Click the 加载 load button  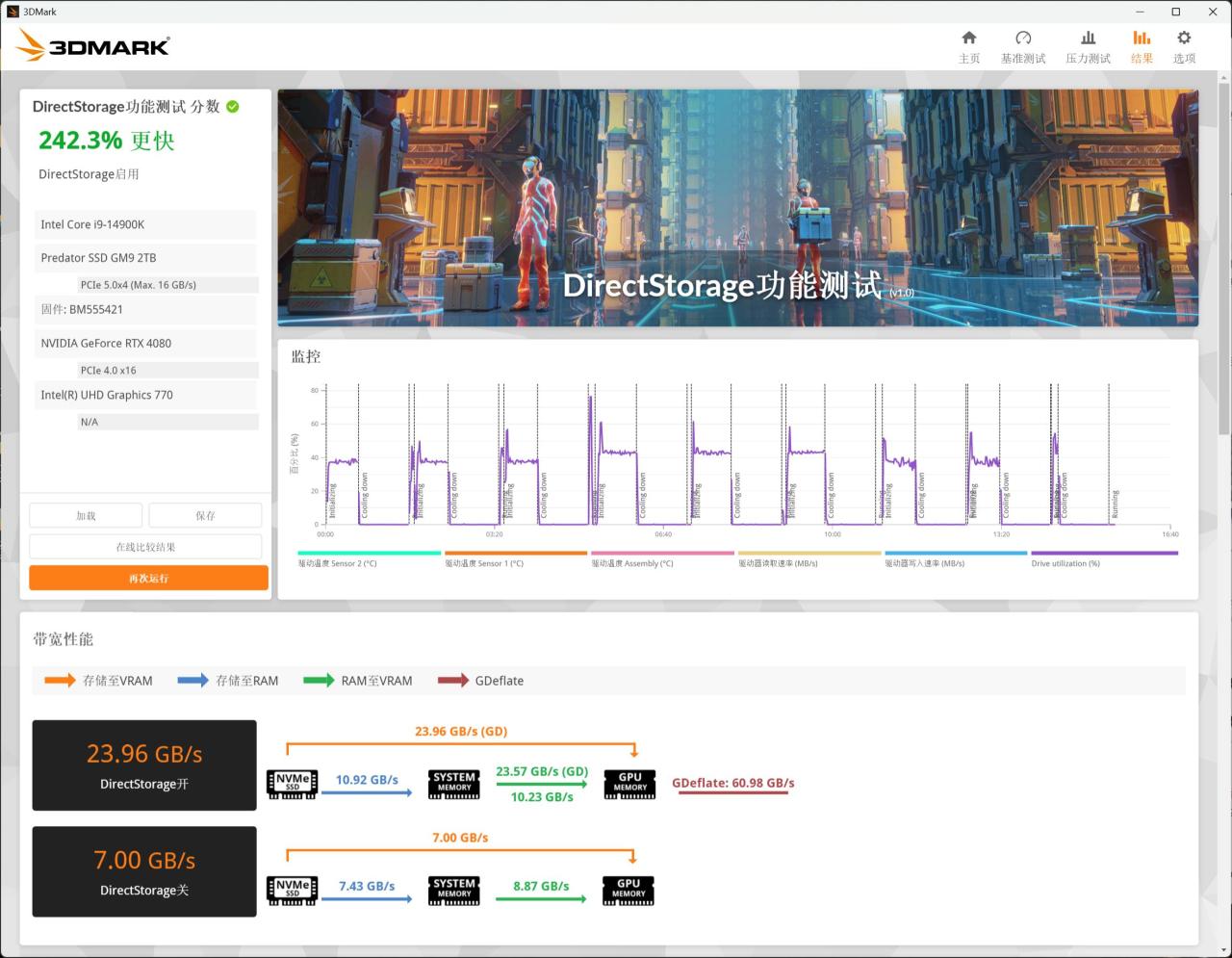point(86,515)
